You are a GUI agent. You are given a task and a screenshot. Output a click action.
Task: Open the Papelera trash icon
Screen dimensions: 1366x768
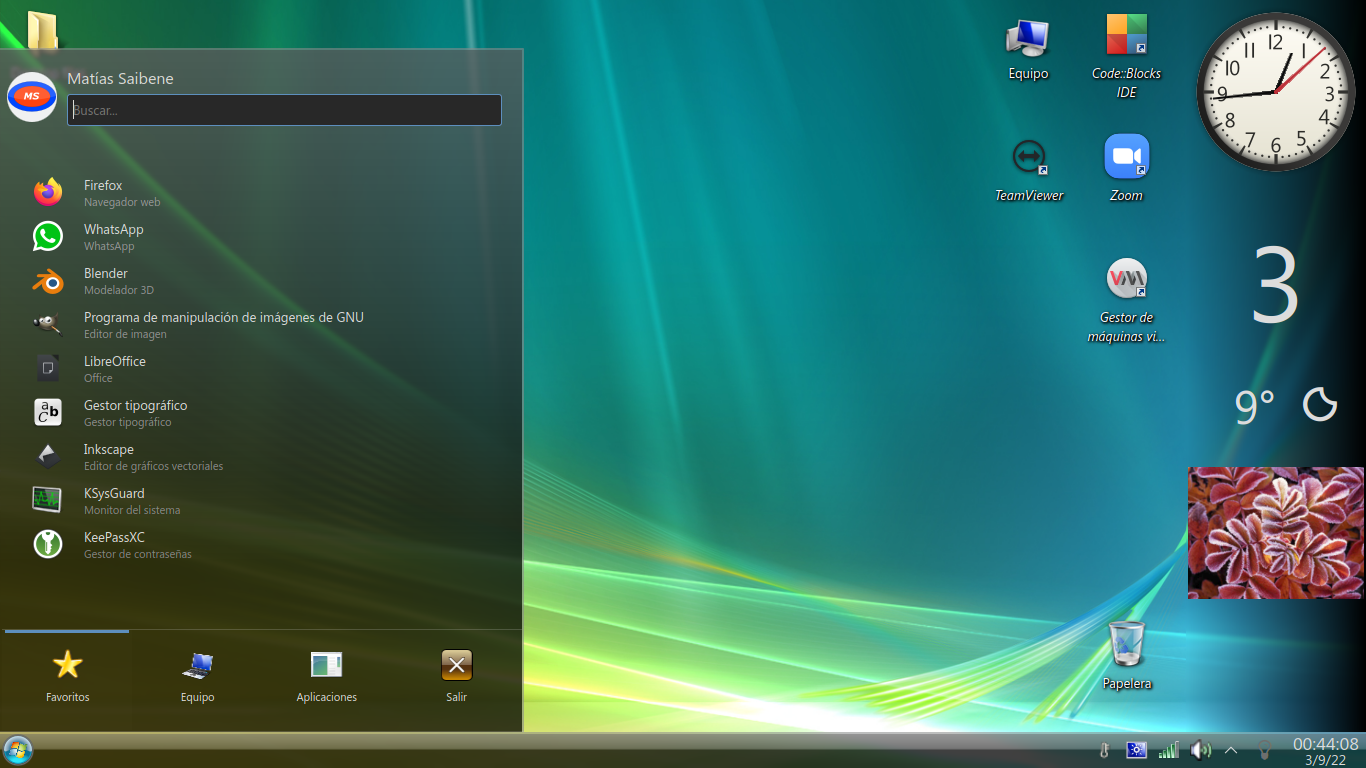[x=1127, y=655]
